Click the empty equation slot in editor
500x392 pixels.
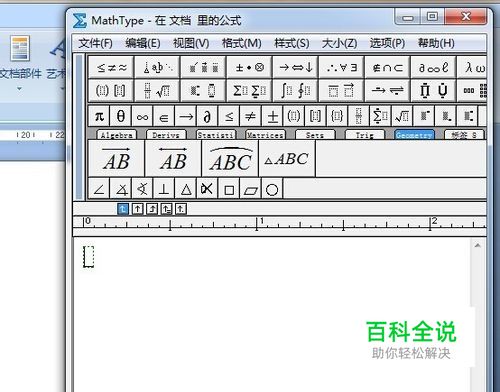pyautogui.click(x=89, y=257)
